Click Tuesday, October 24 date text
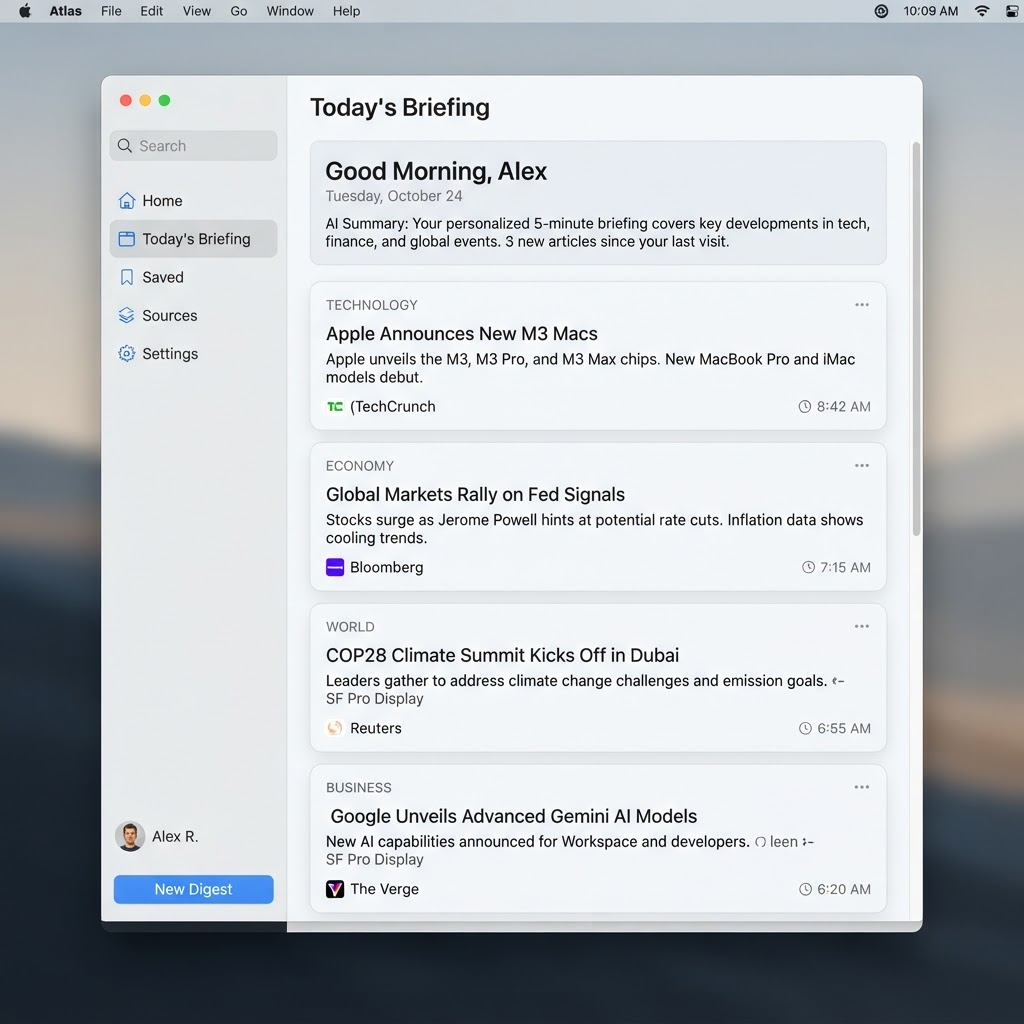 394,196
